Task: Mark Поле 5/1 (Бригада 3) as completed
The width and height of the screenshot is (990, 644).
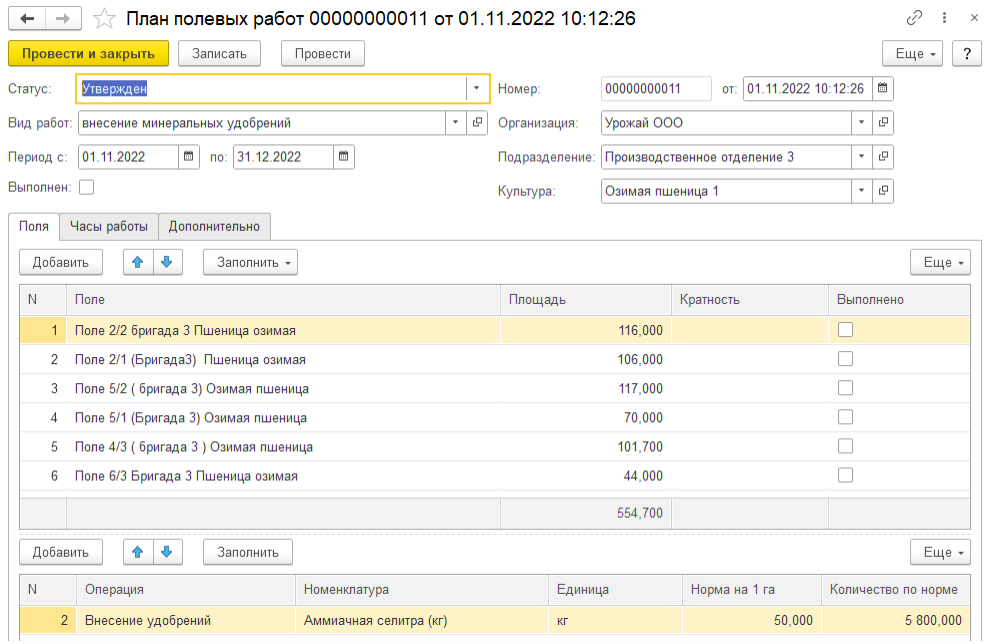Action: tap(845, 417)
